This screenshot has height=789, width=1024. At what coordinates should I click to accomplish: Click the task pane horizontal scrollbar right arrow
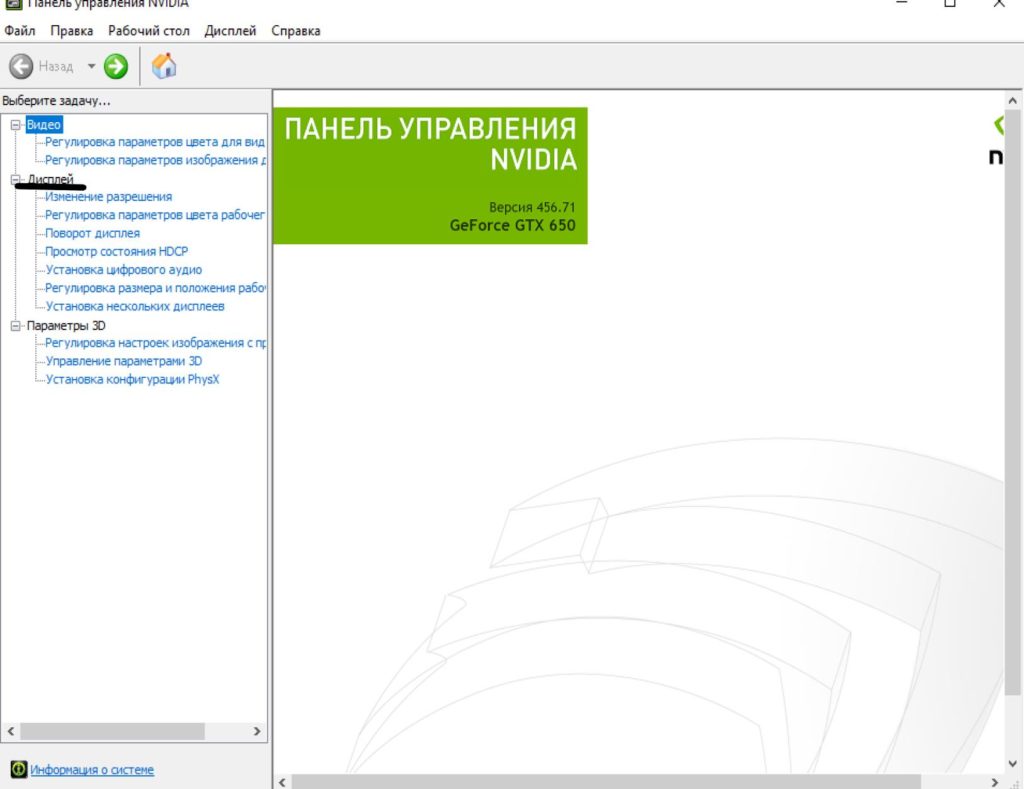pos(257,732)
